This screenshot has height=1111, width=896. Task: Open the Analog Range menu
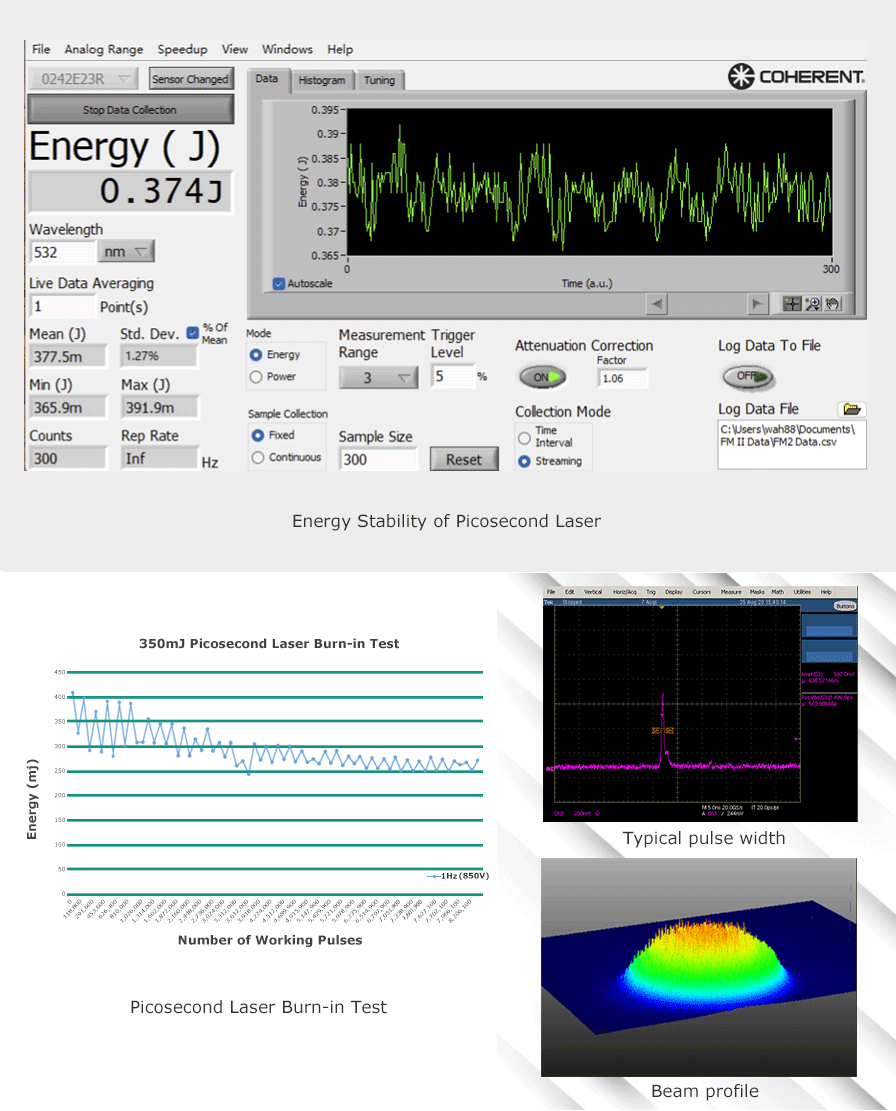pyautogui.click(x=103, y=49)
